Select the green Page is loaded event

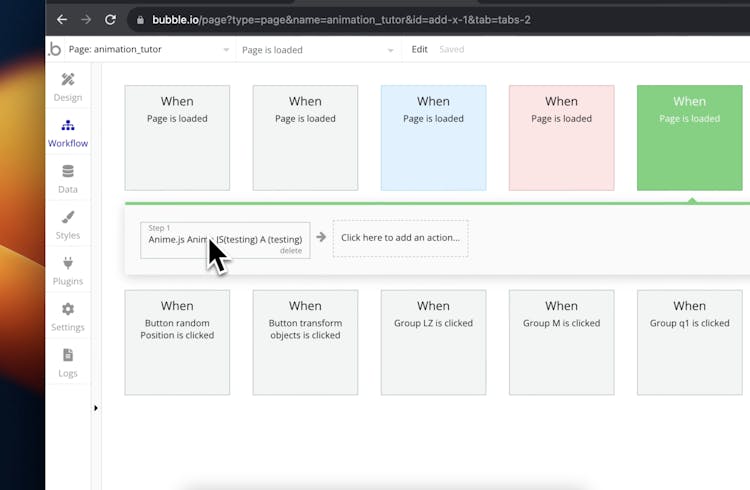coord(689,138)
